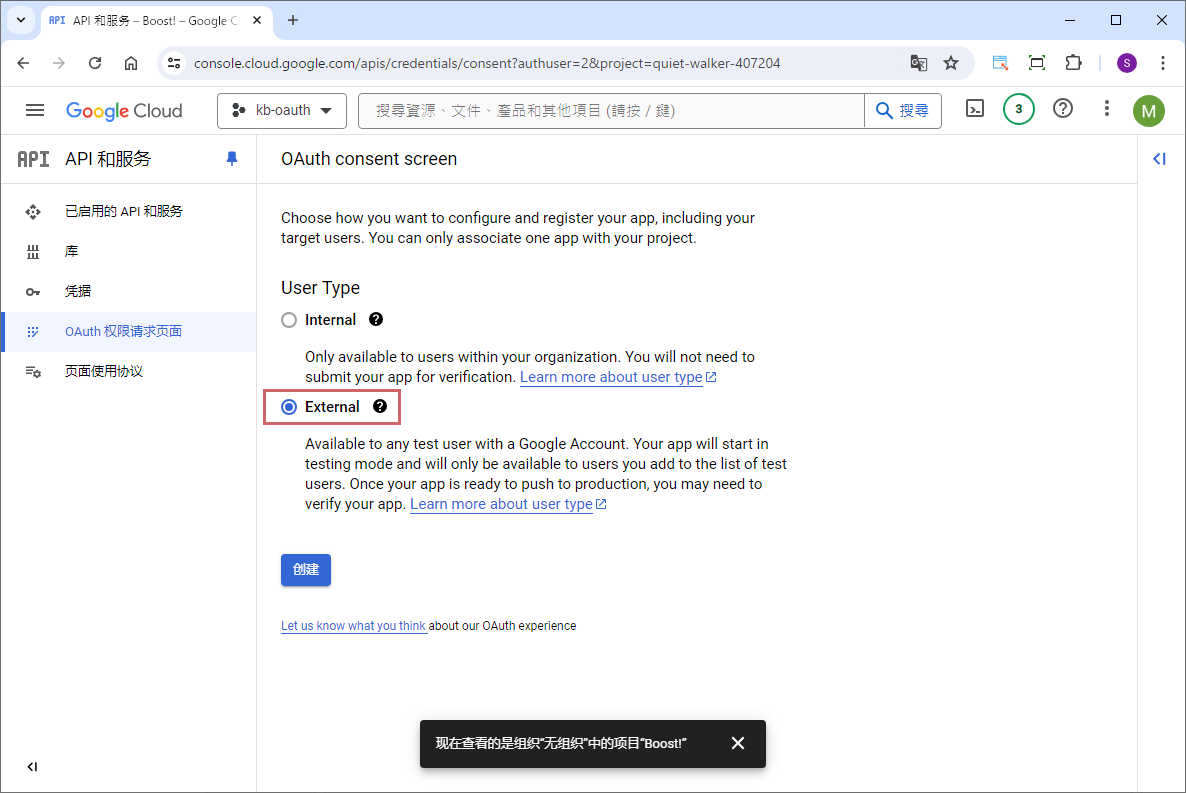This screenshot has height=793, width=1186.
Task: Open the kb-oauth project selector dropdown
Action: click(x=281, y=111)
